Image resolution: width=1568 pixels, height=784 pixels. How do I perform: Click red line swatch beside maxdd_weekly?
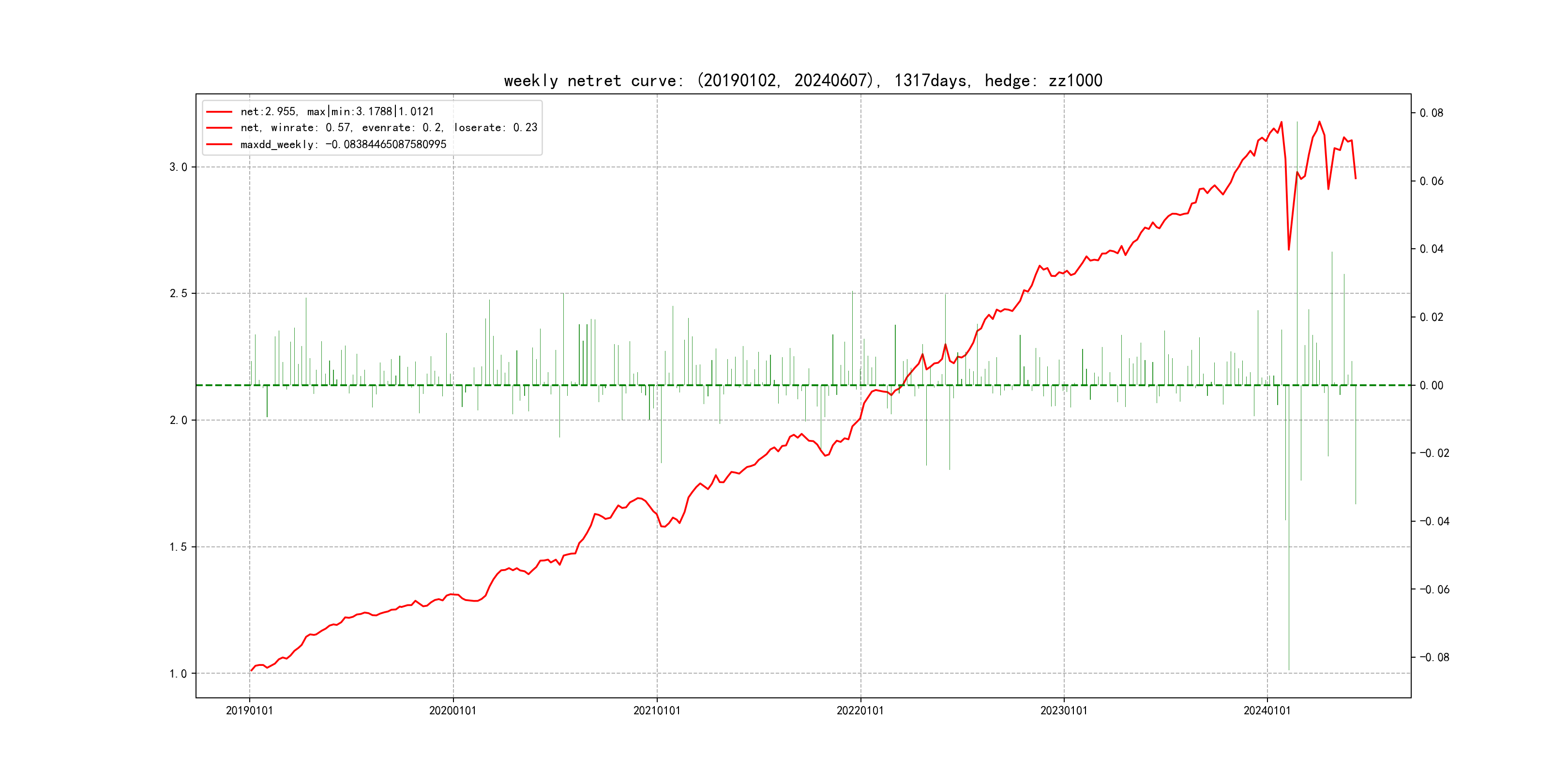pyautogui.click(x=219, y=145)
